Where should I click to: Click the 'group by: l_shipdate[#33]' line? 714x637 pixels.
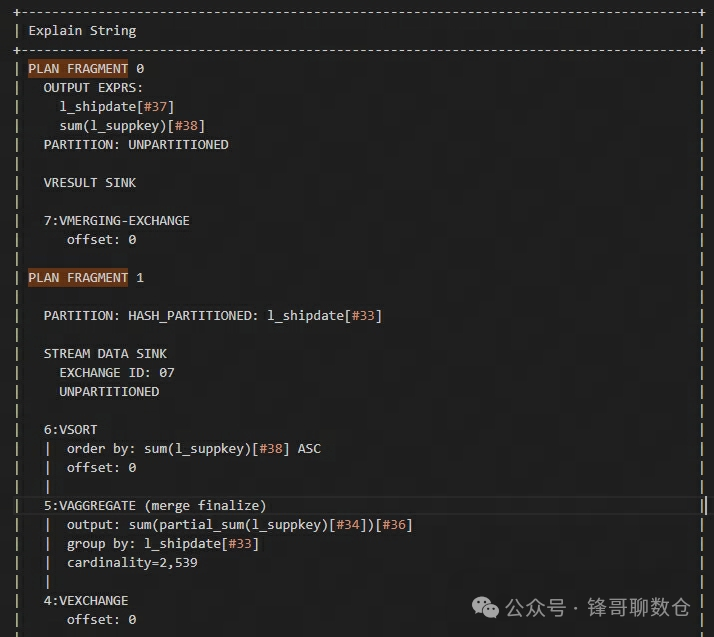tap(163, 544)
